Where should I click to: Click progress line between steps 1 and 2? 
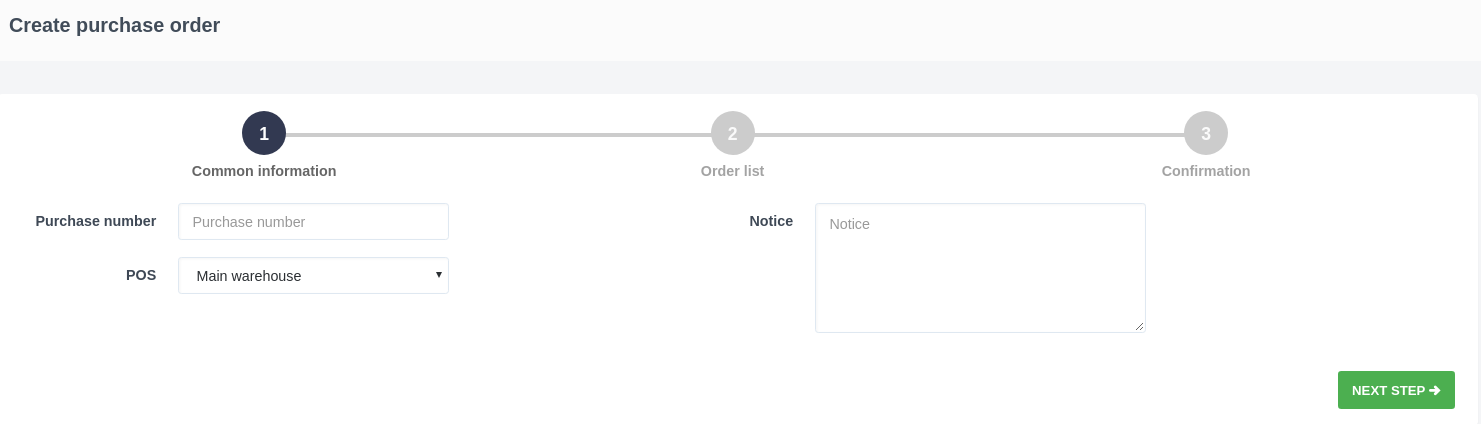point(498,134)
